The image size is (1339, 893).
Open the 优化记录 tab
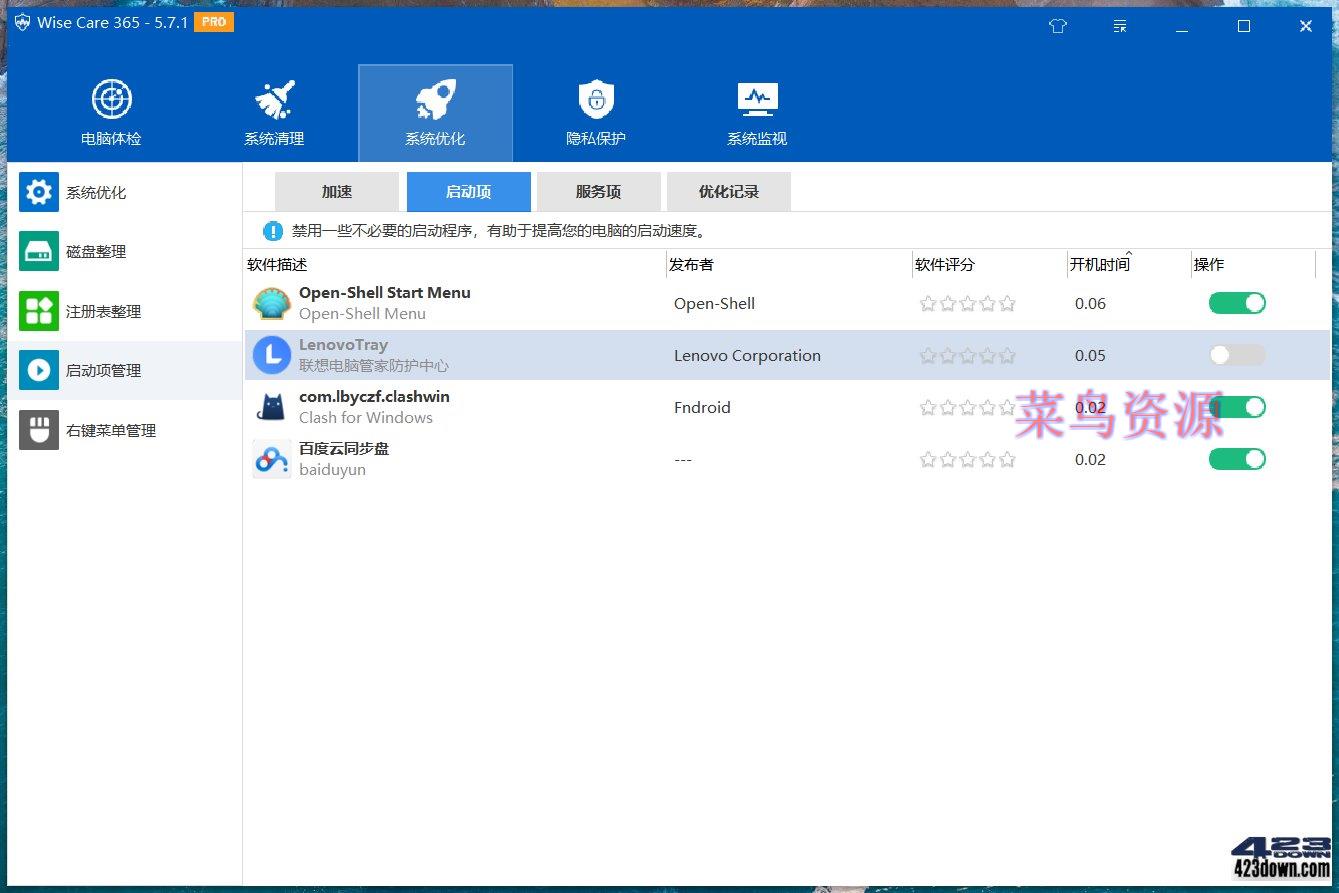728,191
